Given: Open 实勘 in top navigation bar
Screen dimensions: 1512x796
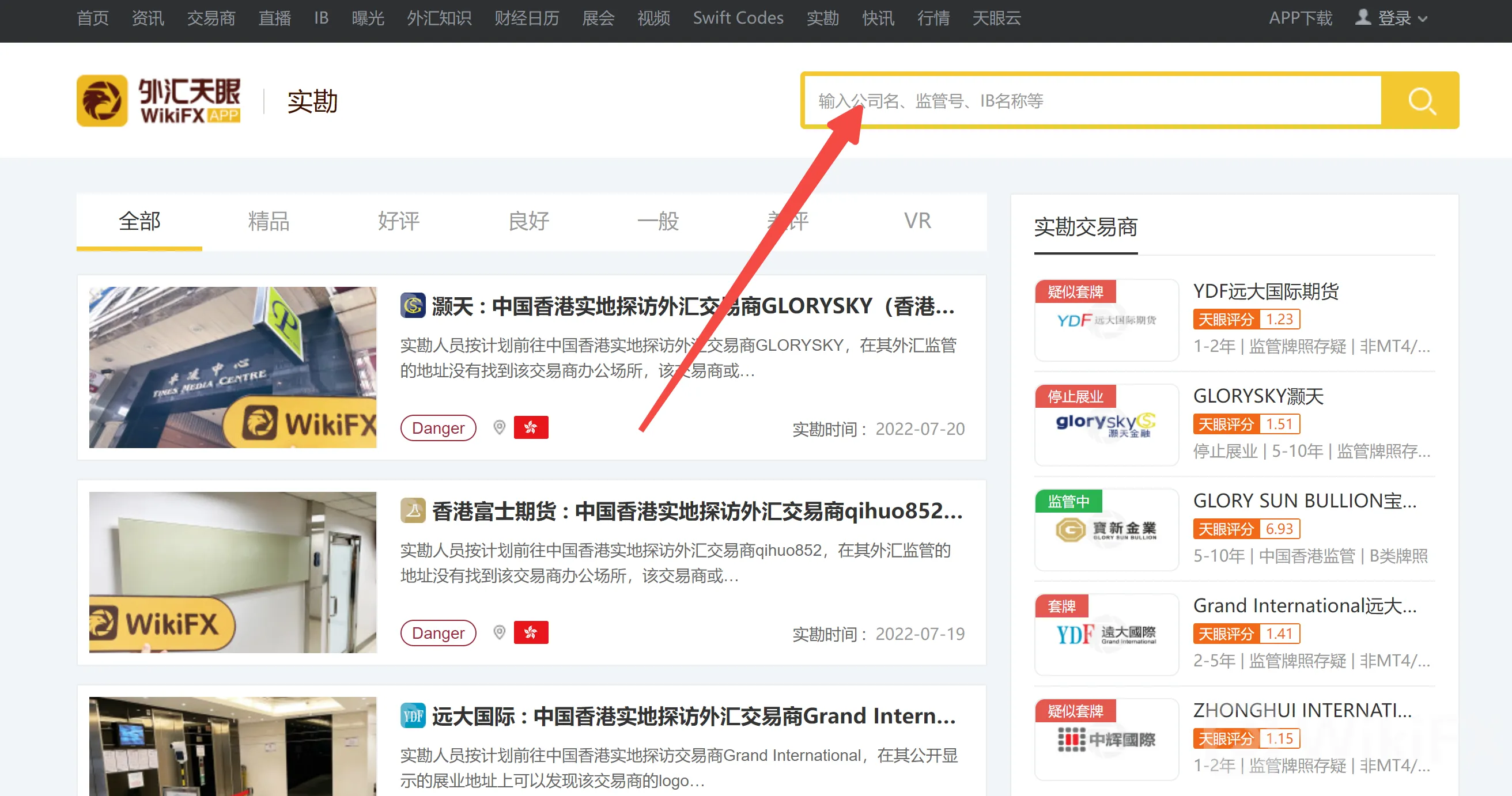Looking at the screenshot, I should point(822,18).
